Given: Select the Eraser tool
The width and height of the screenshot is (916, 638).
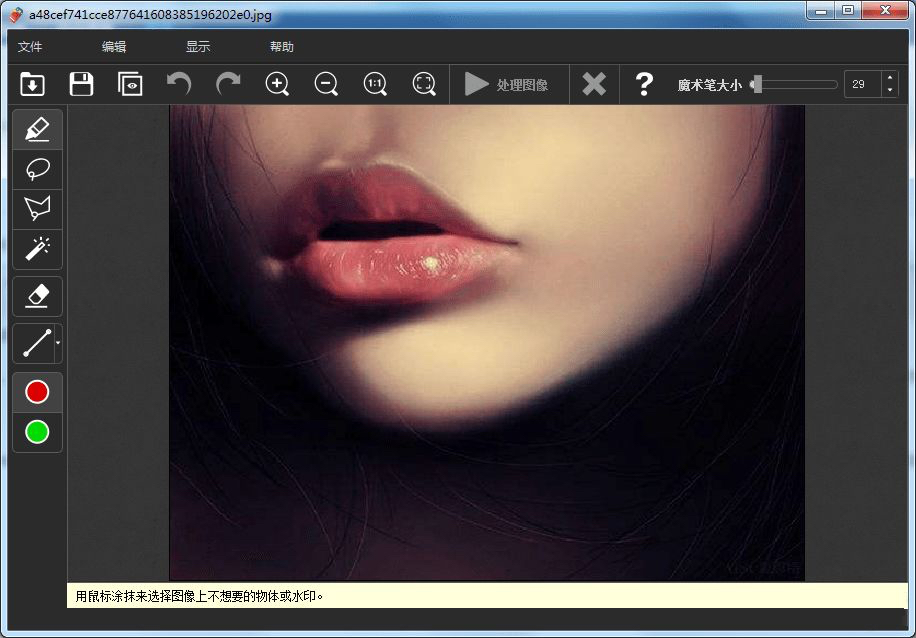Looking at the screenshot, I should (x=37, y=296).
